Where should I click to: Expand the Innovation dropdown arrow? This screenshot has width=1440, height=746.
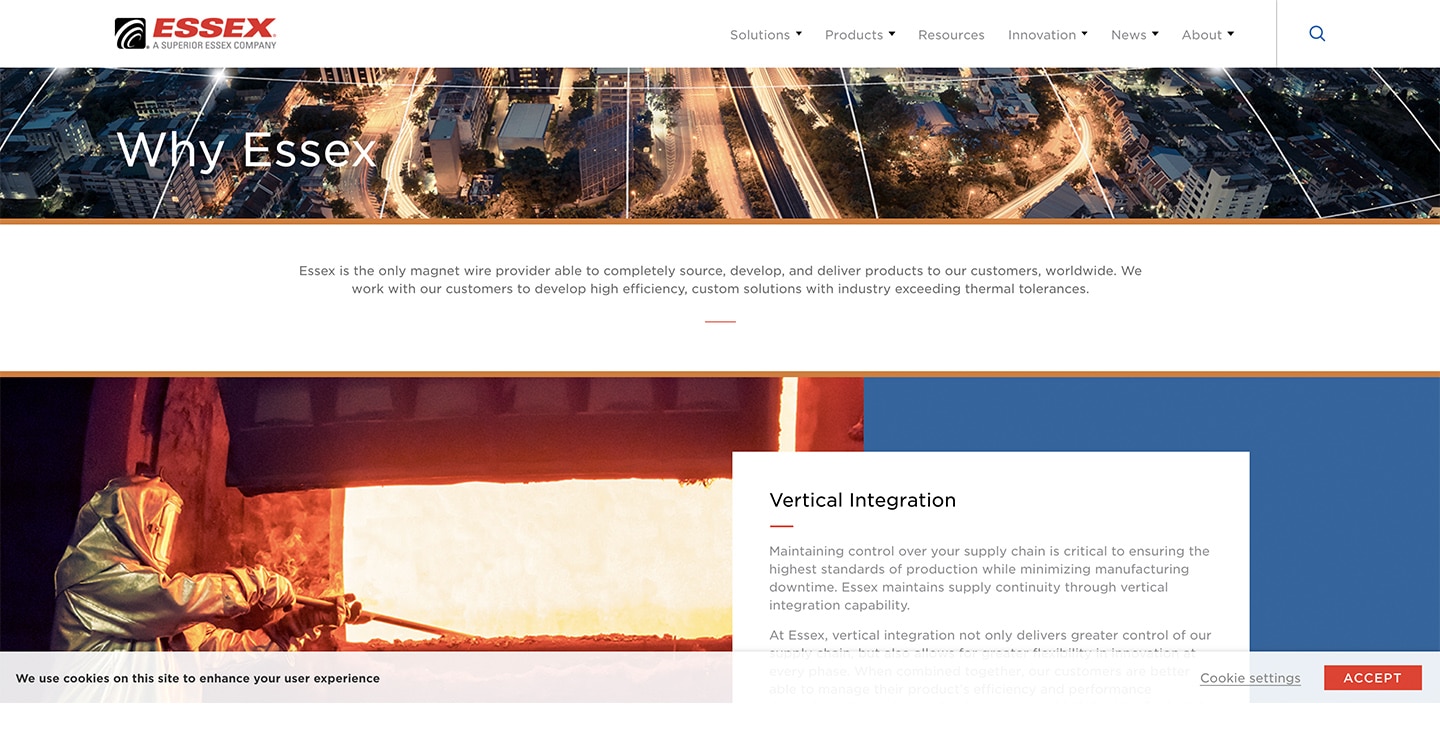point(1085,34)
